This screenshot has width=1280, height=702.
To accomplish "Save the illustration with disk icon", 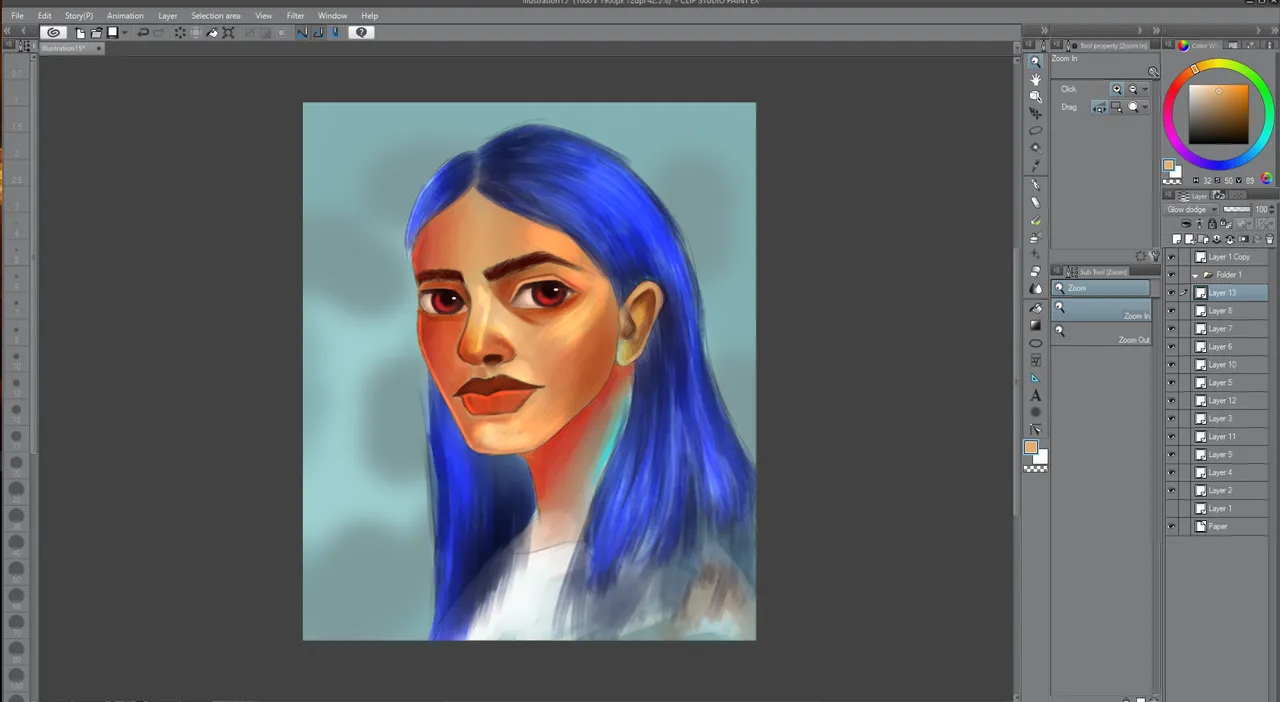I will pos(112,32).
